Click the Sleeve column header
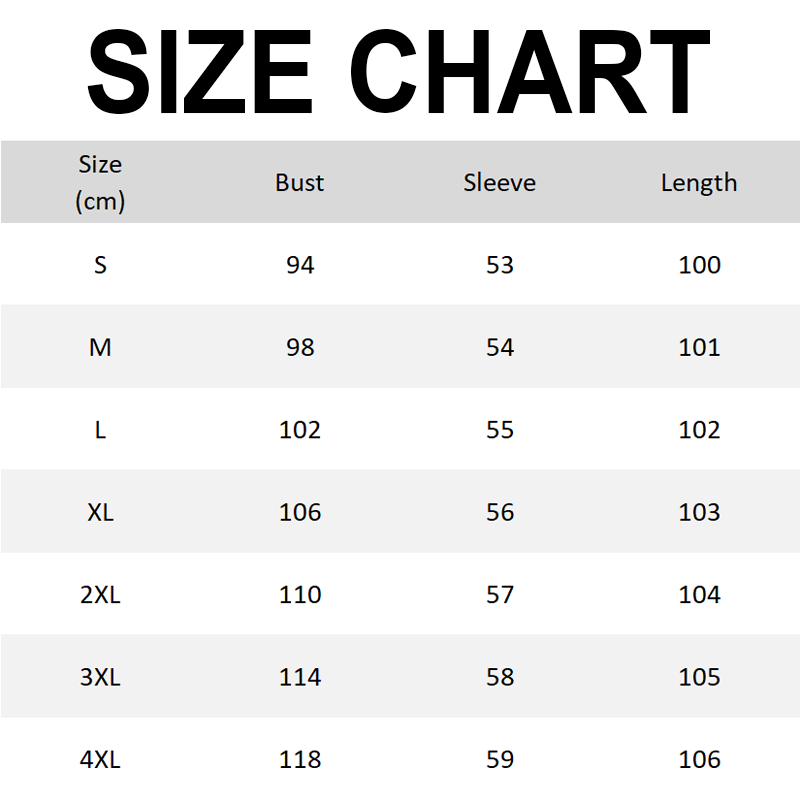 [x=499, y=182]
